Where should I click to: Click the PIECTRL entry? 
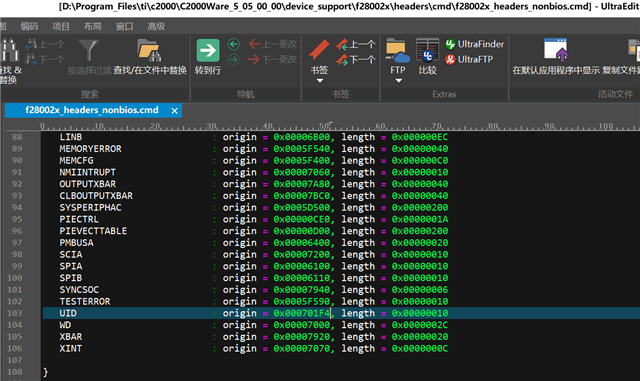[x=79, y=219]
